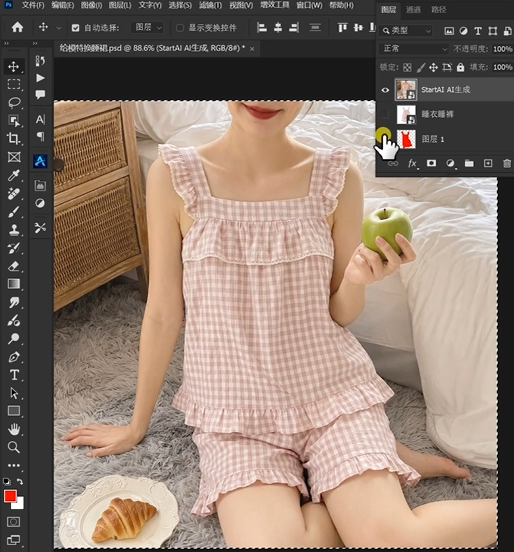Select the Hand tool
The height and width of the screenshot is (552, 514).
14,429
